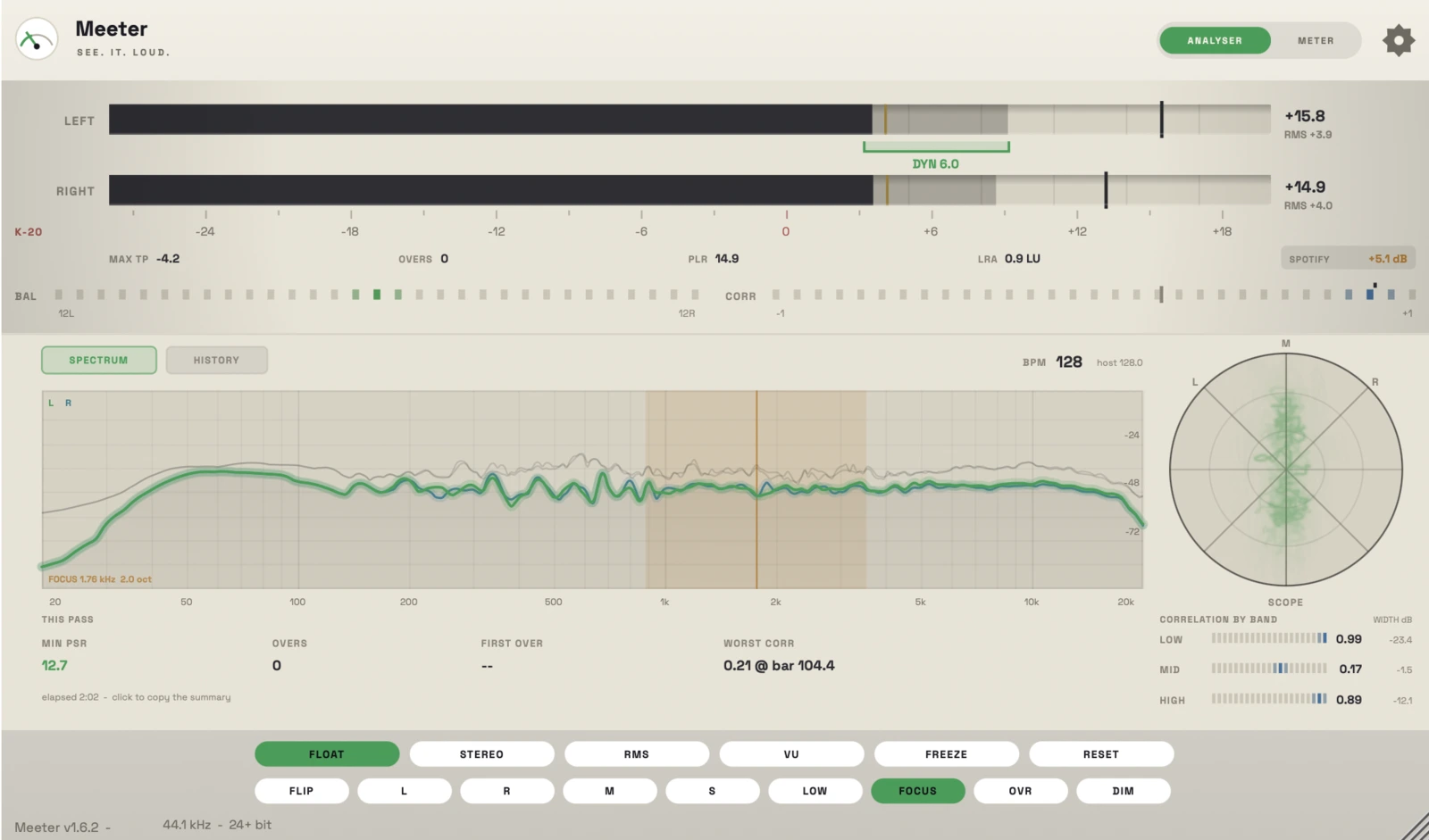Click the orange focus line in spectrum

pyautogui.click(x=756, y=489)
